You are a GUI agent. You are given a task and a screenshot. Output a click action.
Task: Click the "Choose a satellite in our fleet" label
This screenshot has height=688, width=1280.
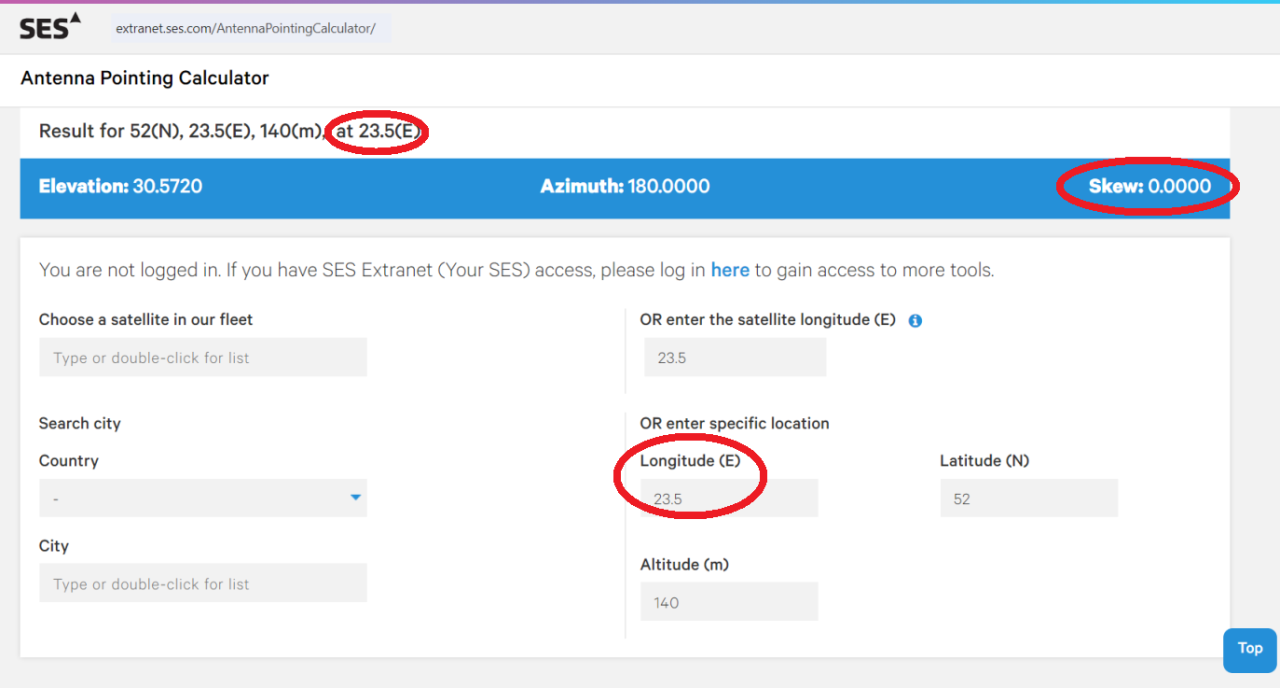coord(146,320)
